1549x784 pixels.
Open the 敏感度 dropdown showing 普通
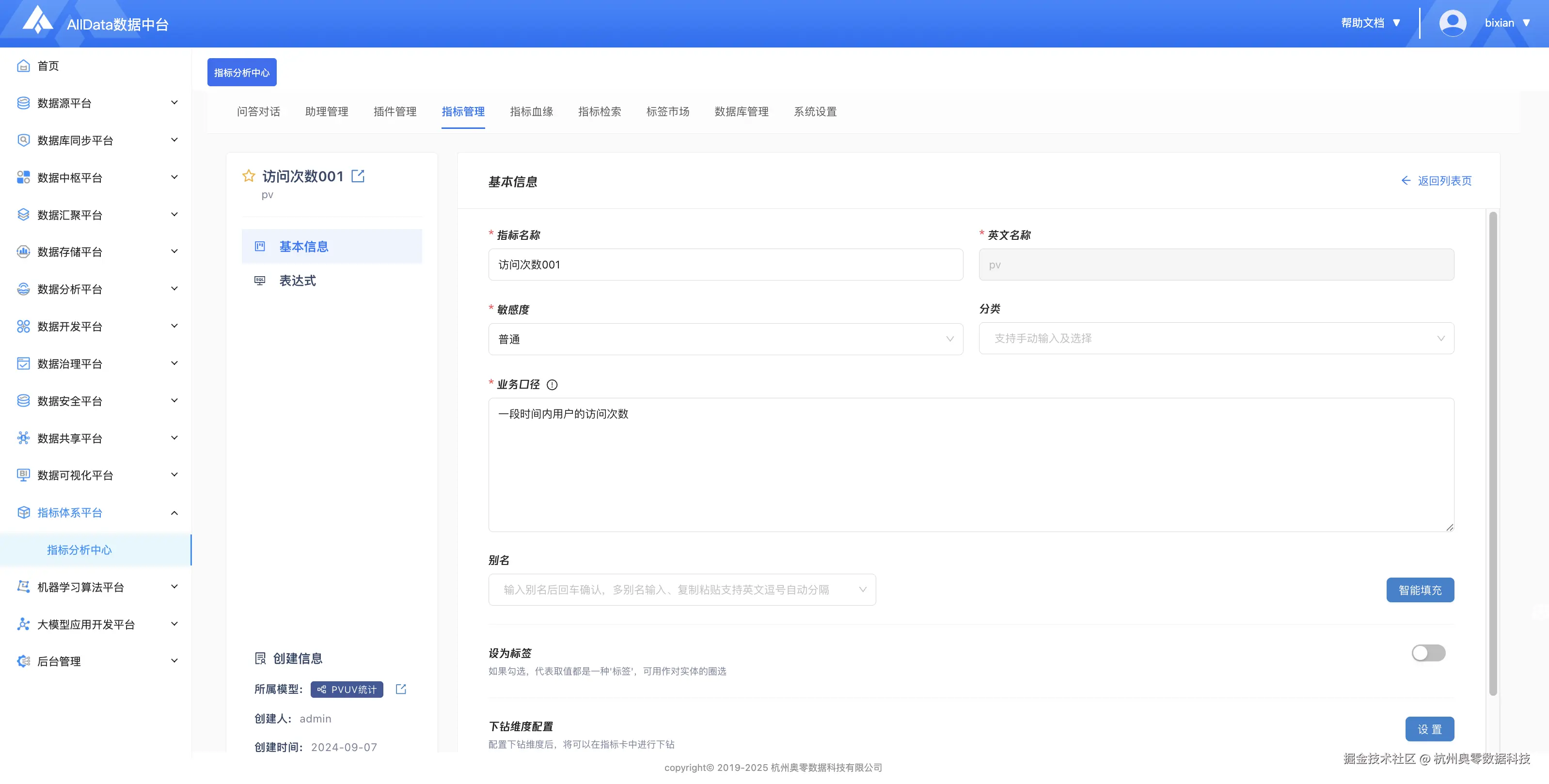pos(725,339)
